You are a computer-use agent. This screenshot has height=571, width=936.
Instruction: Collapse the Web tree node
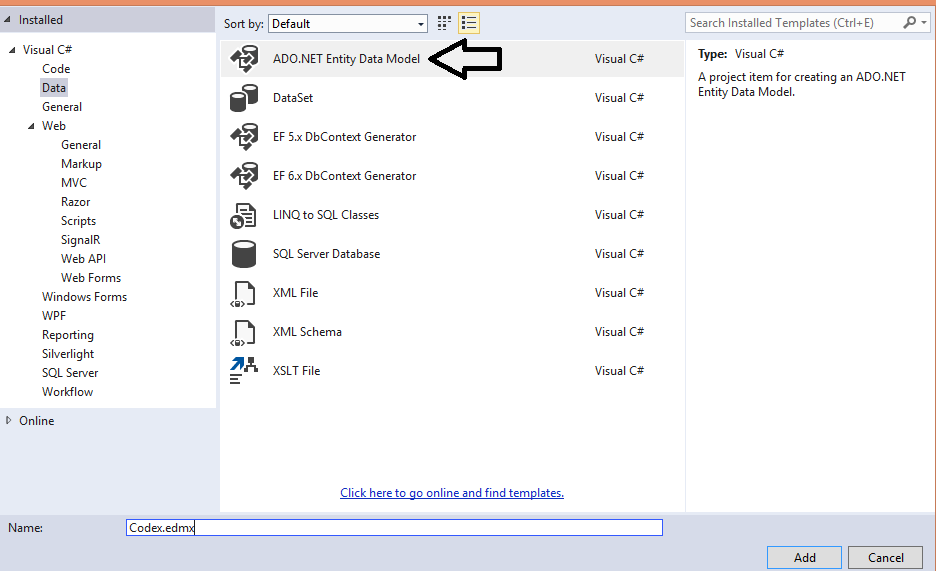[x=31, y=126]
